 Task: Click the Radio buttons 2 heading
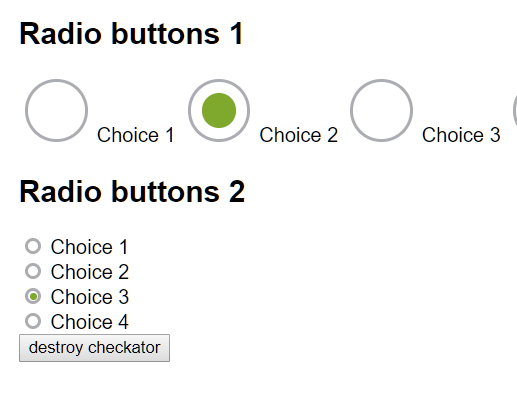(x=132, y=191)
